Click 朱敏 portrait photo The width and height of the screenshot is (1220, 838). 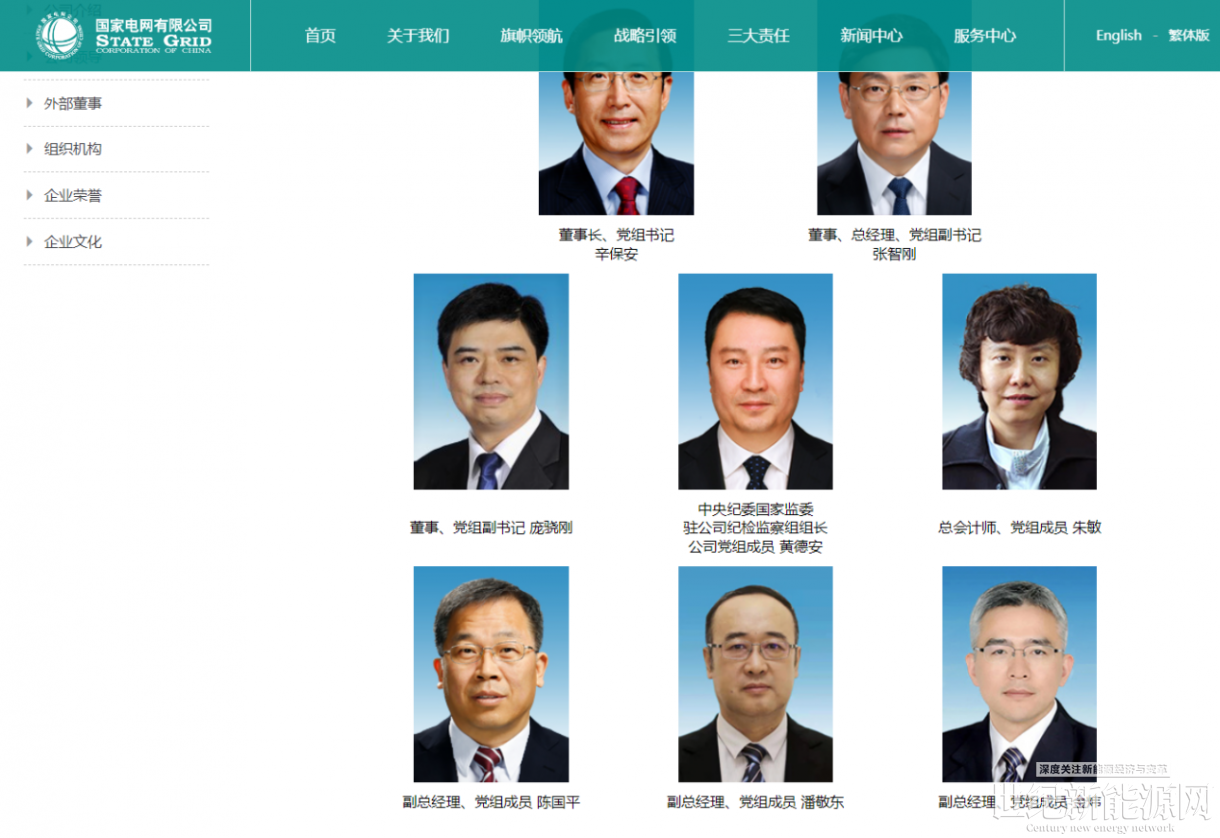pos(1019,382)
